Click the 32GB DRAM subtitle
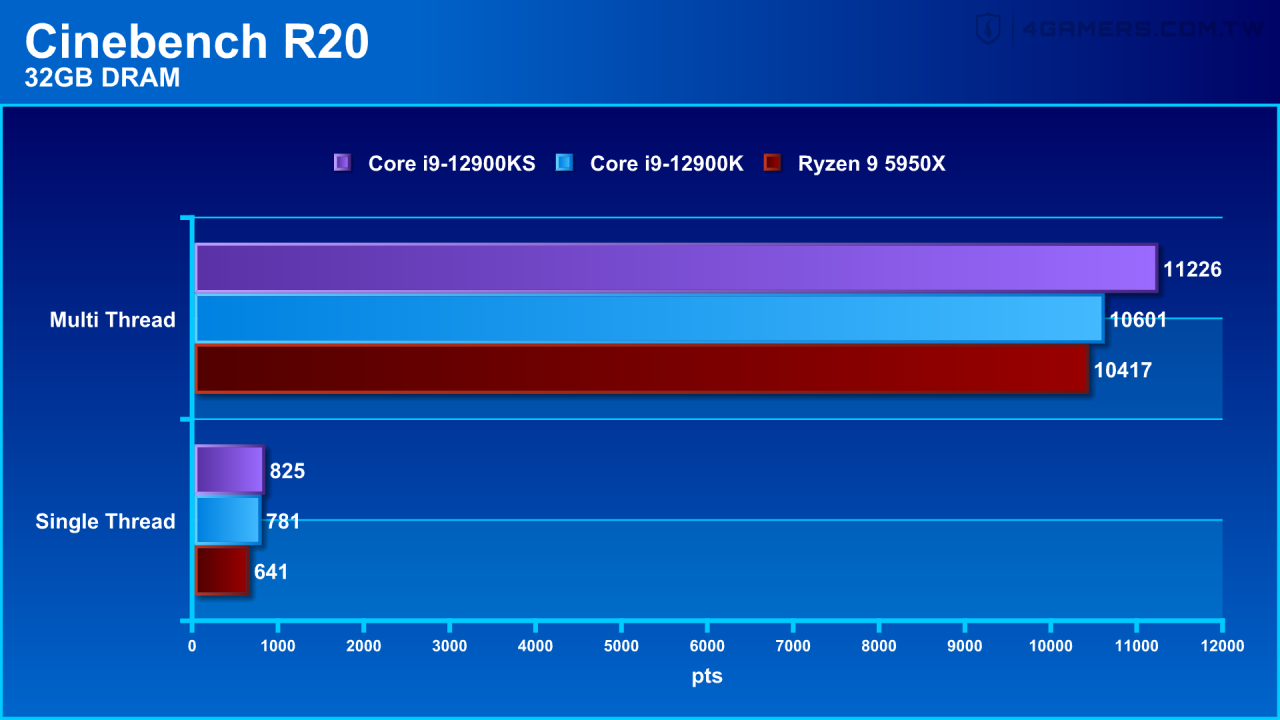The height and width of the screenshot is (720, 1280). point(102,78)
